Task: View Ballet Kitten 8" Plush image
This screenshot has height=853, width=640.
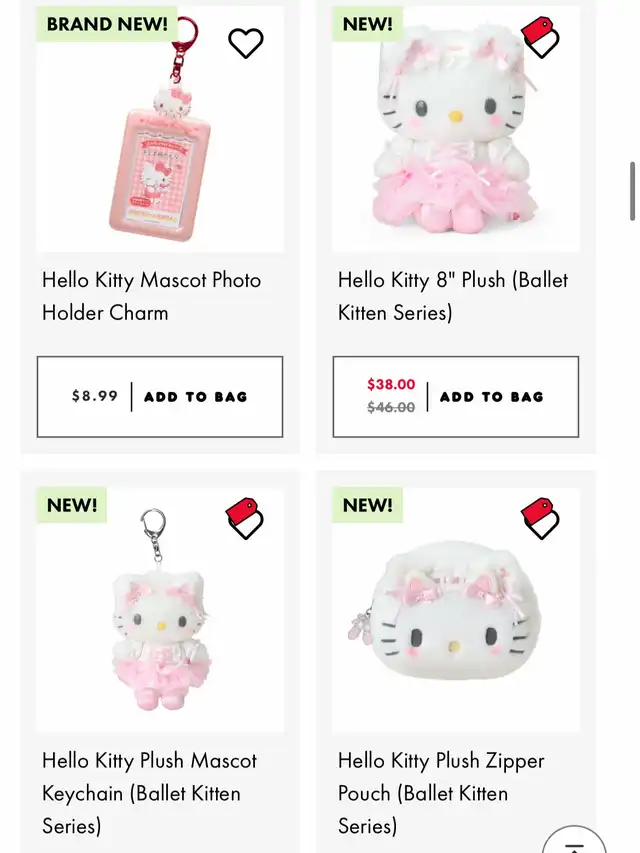Action: pos(456,129)
